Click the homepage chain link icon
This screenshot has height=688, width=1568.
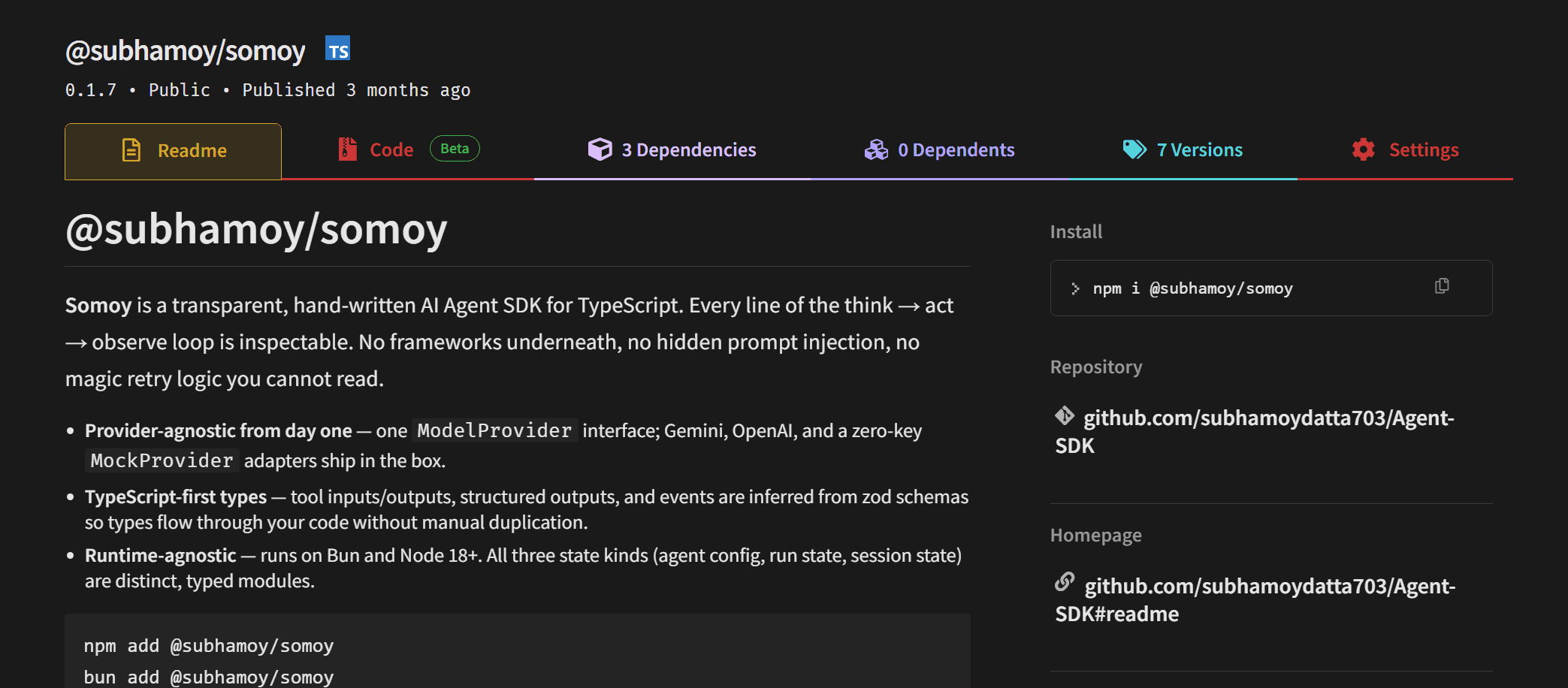[x=1065, y=582]
